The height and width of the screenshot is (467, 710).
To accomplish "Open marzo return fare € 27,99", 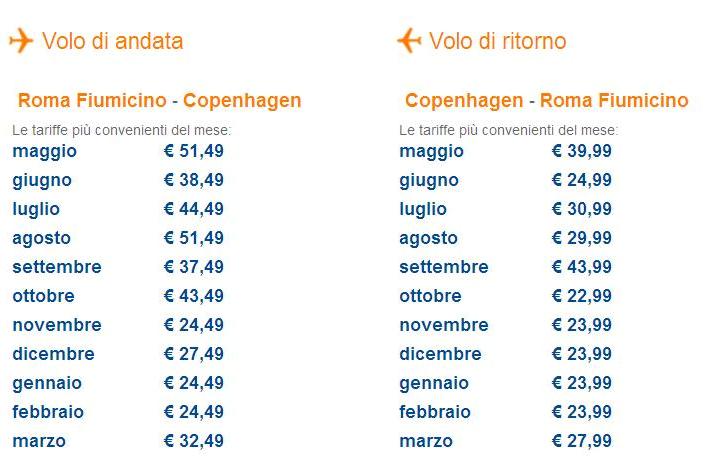I will 582,441.
